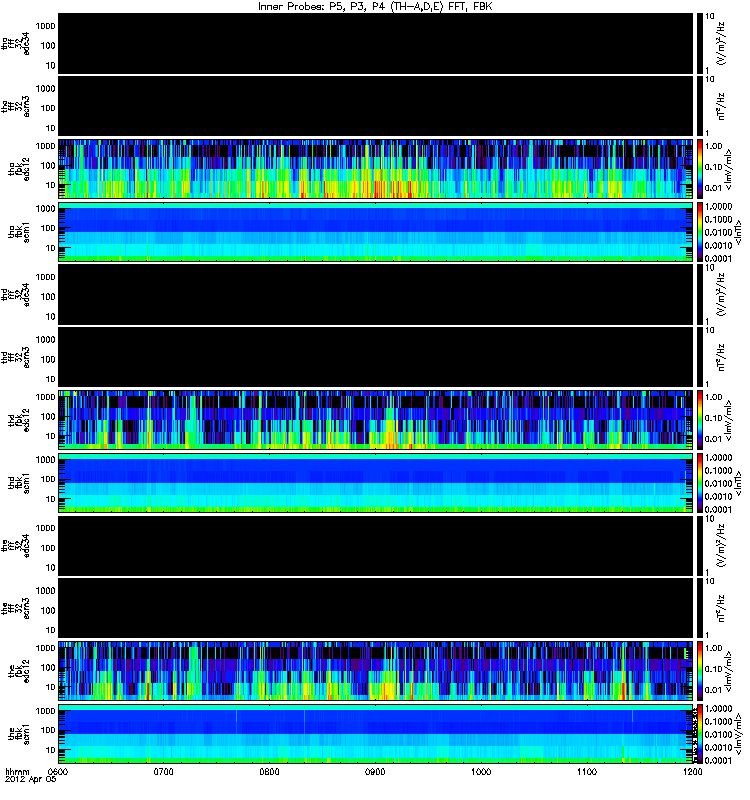Click the "hhmm" axis label
750x800 pixels.
[x=17, y=772]
